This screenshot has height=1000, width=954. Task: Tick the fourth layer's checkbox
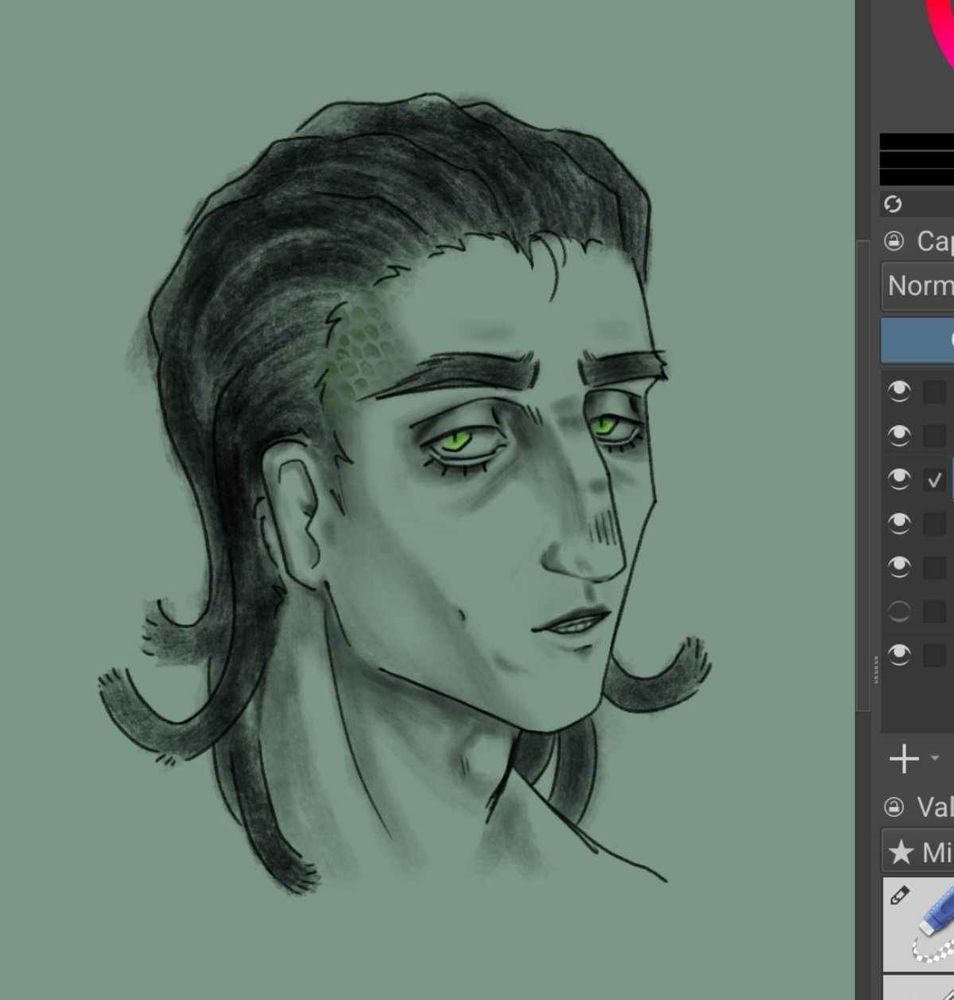934,524
